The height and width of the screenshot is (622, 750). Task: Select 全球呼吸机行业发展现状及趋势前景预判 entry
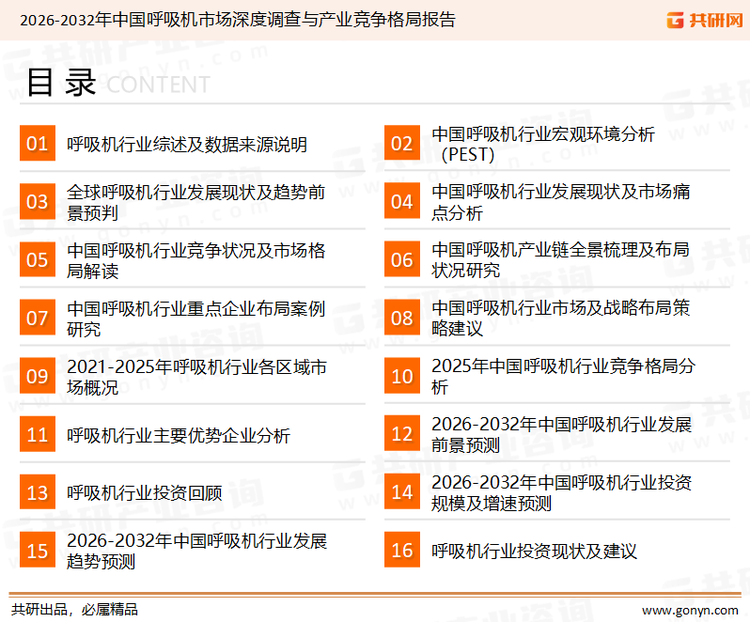click(x=196, y=202)
